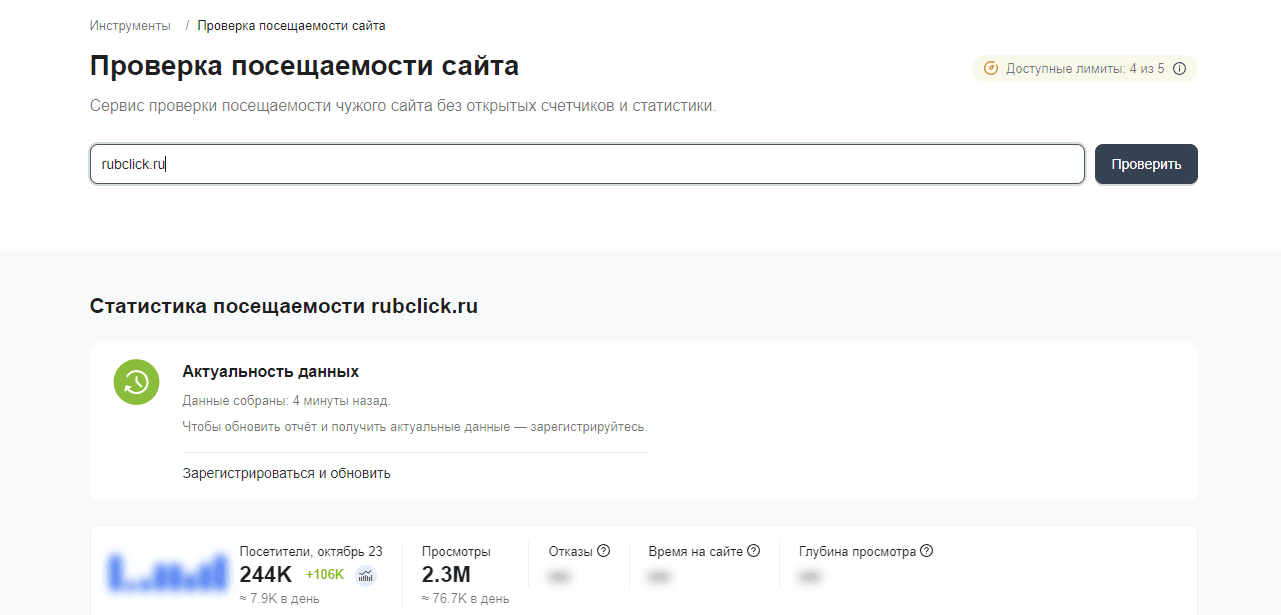
Task: Open Зарегистрироваться и обновить link
Action: tap(285, 472)
